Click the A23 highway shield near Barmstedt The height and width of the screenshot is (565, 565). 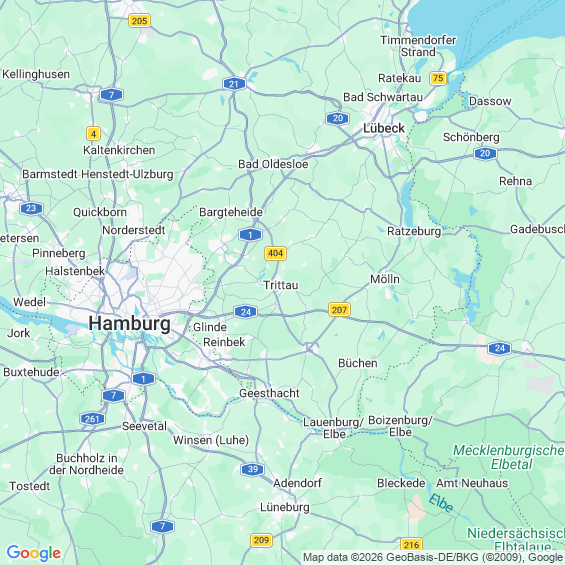[31, 208]
